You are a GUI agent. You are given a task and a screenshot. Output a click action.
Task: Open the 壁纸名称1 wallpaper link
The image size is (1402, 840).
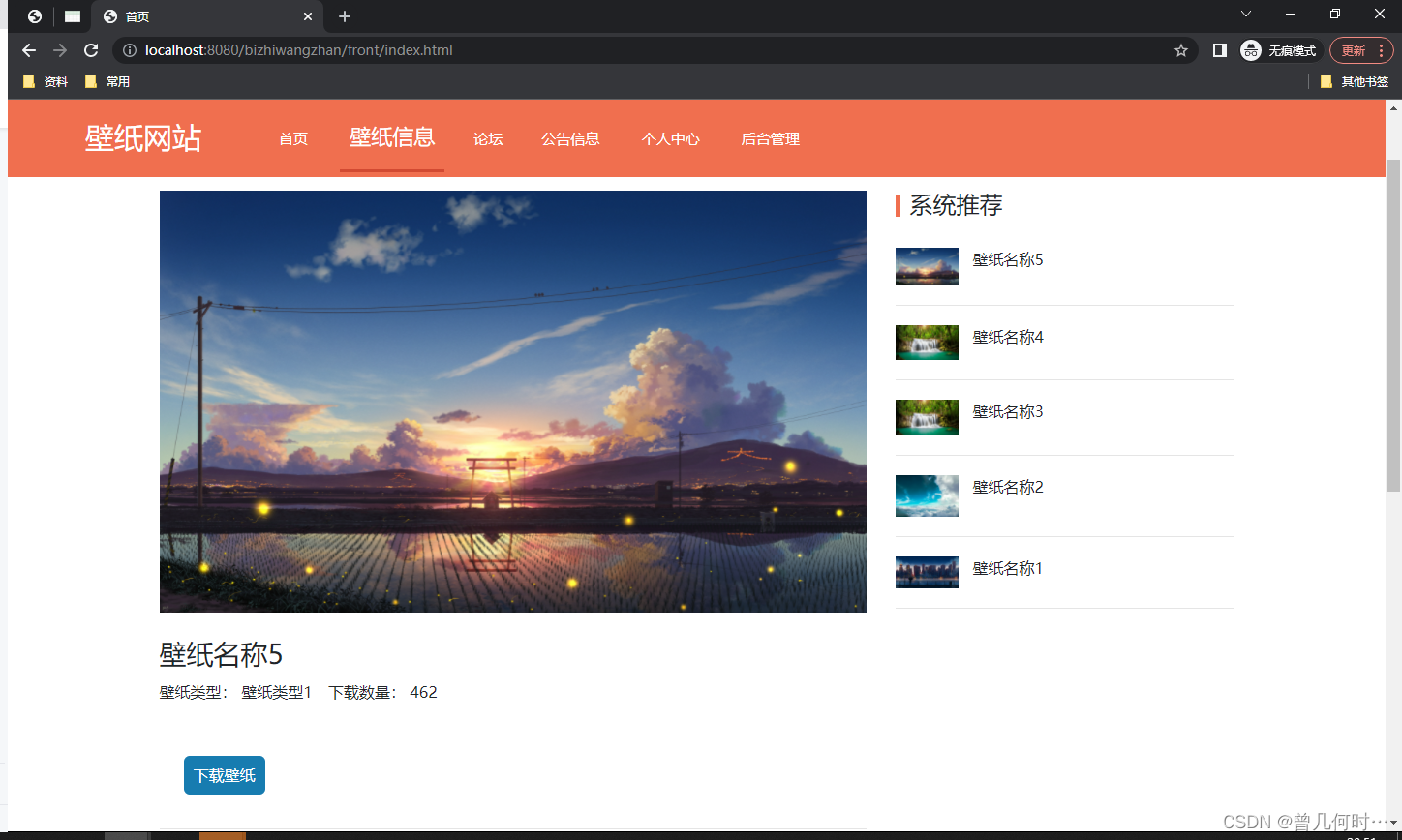tap(1006, 568)
